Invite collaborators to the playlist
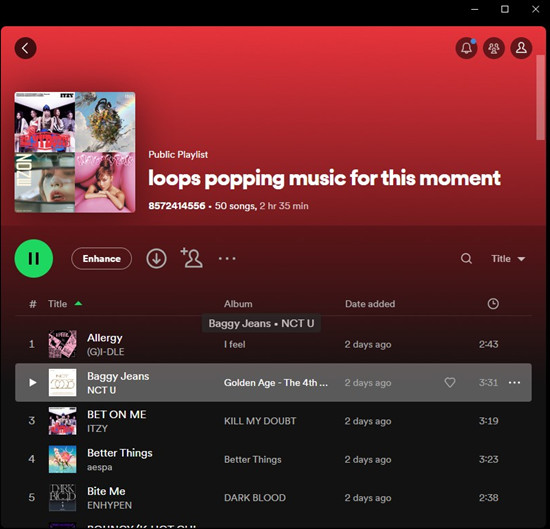The image size is (550, 529). pyautogui.click(x=192, y=257)
